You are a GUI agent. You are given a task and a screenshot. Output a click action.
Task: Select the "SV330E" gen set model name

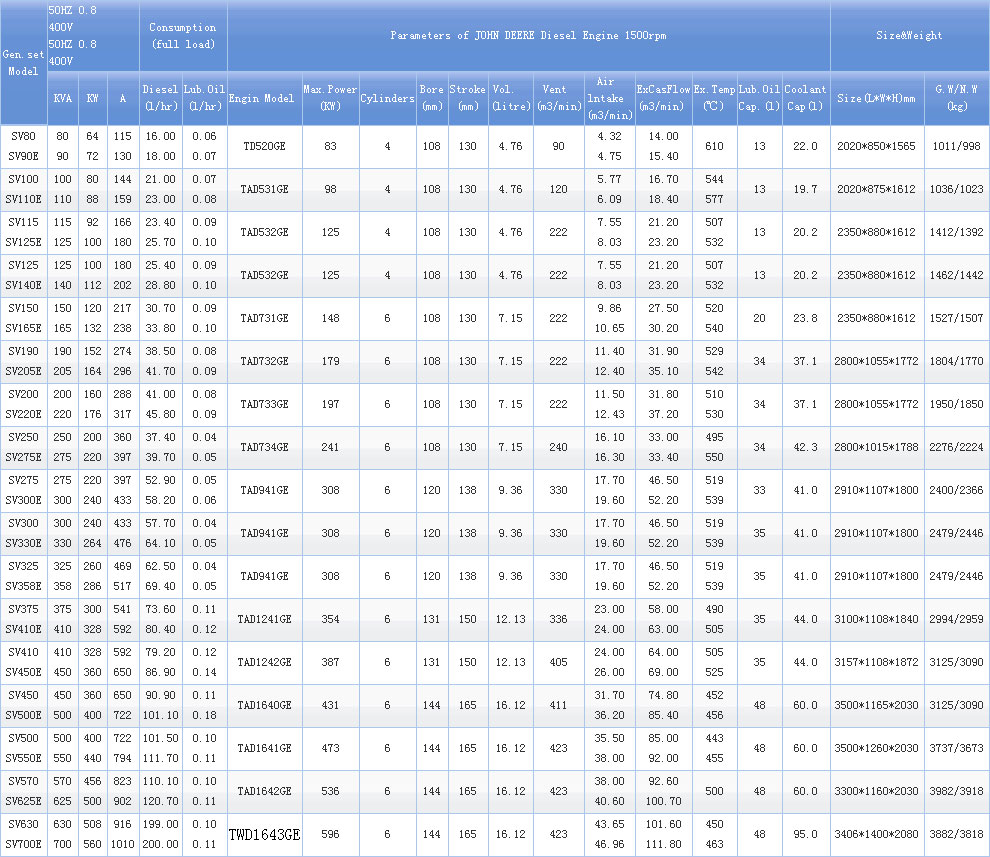click(23, 542)
